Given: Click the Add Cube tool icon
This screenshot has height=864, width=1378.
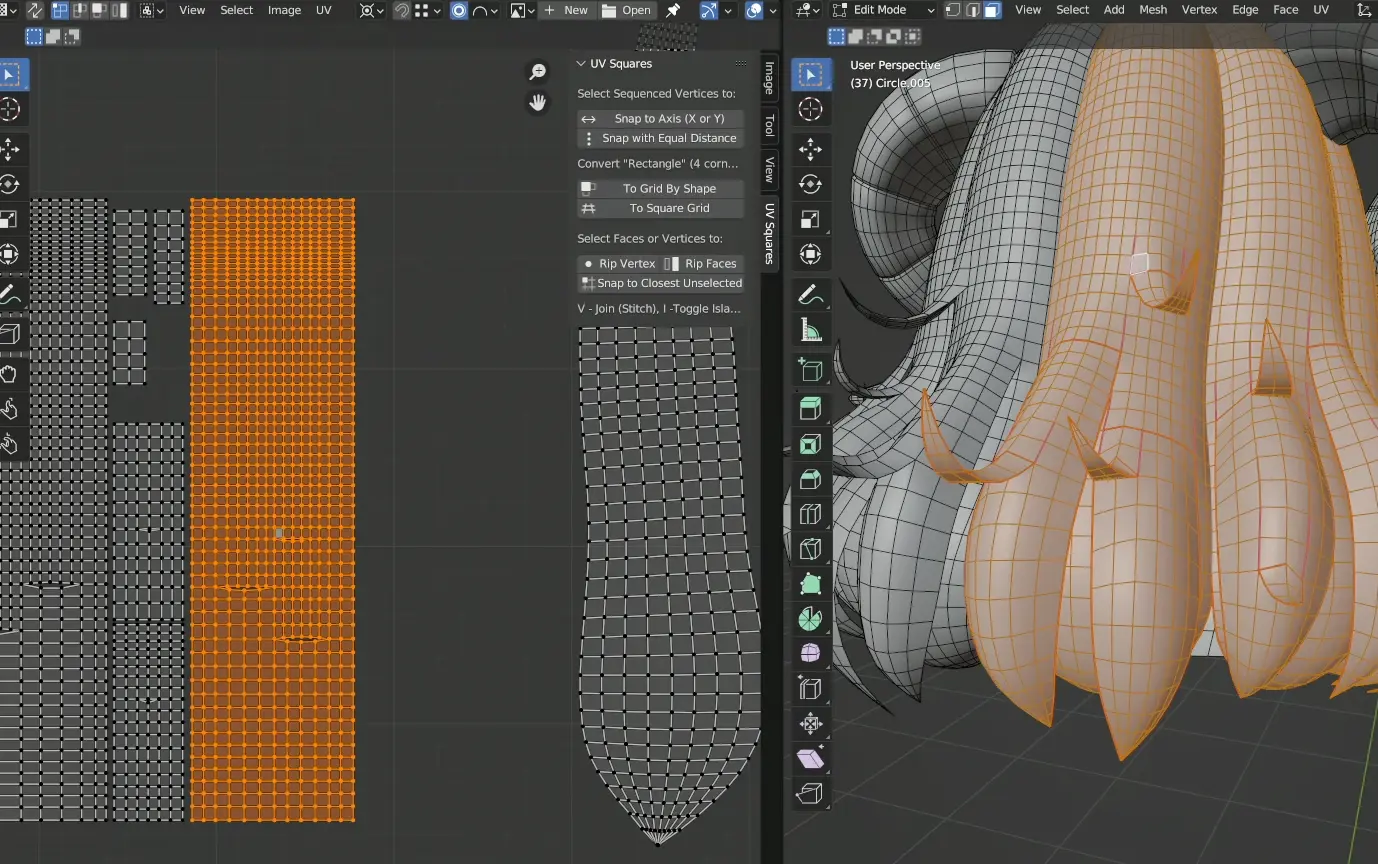Looking at the screenshot, I should tap(810, 370).
